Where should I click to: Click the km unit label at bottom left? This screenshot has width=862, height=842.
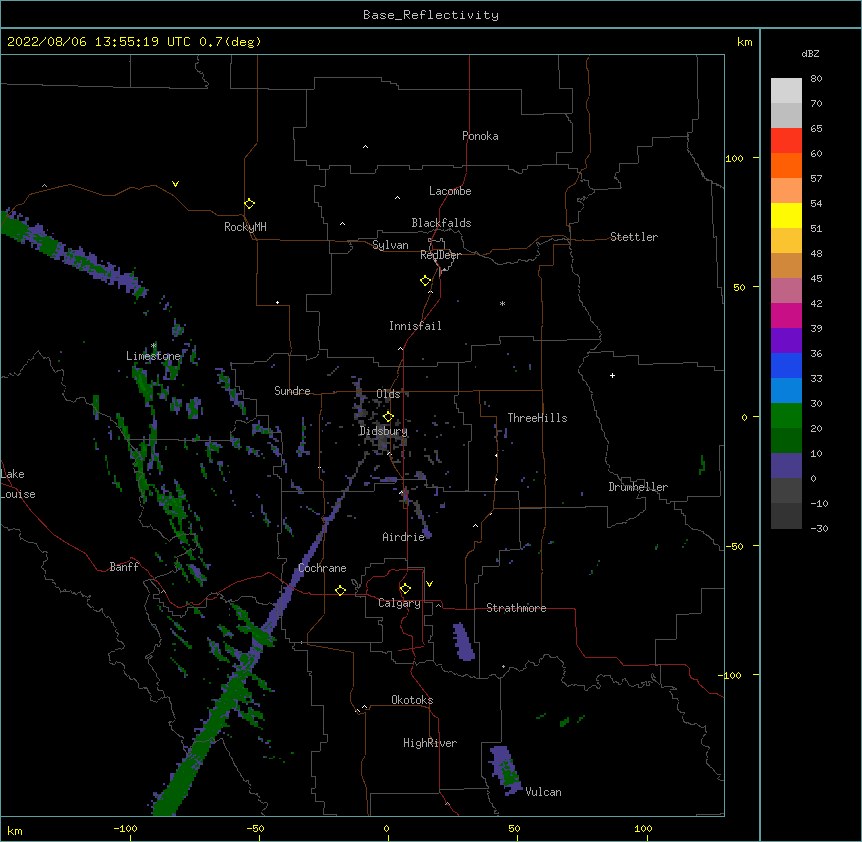15,831
